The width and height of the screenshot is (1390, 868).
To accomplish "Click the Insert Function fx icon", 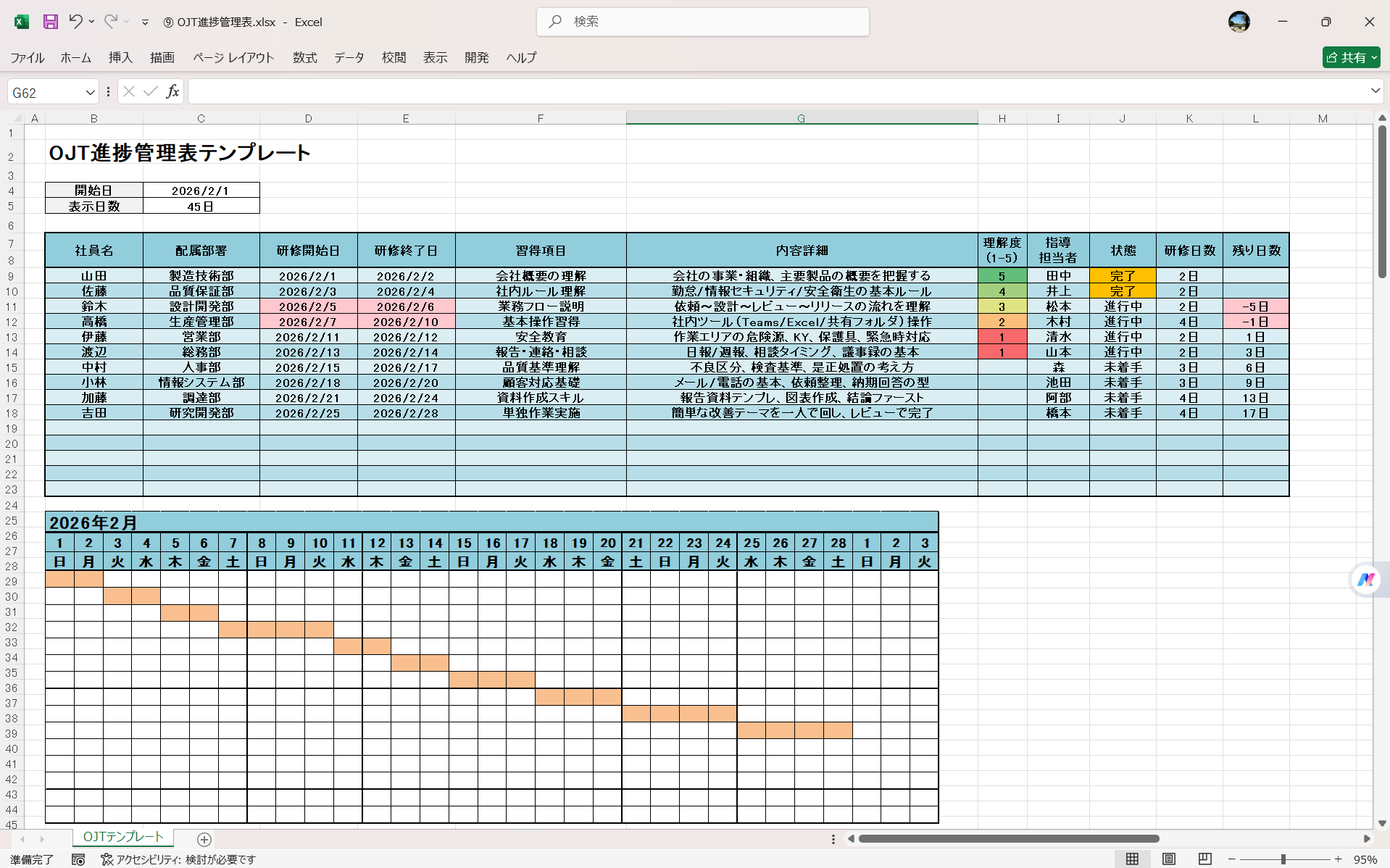I will [x=172, y=91].
